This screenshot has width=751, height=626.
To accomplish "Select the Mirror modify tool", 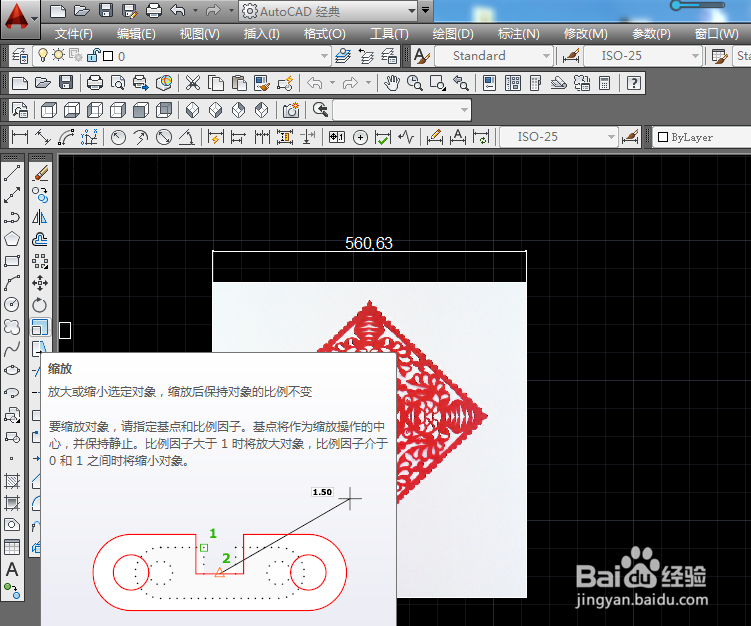I will point(40,217).
